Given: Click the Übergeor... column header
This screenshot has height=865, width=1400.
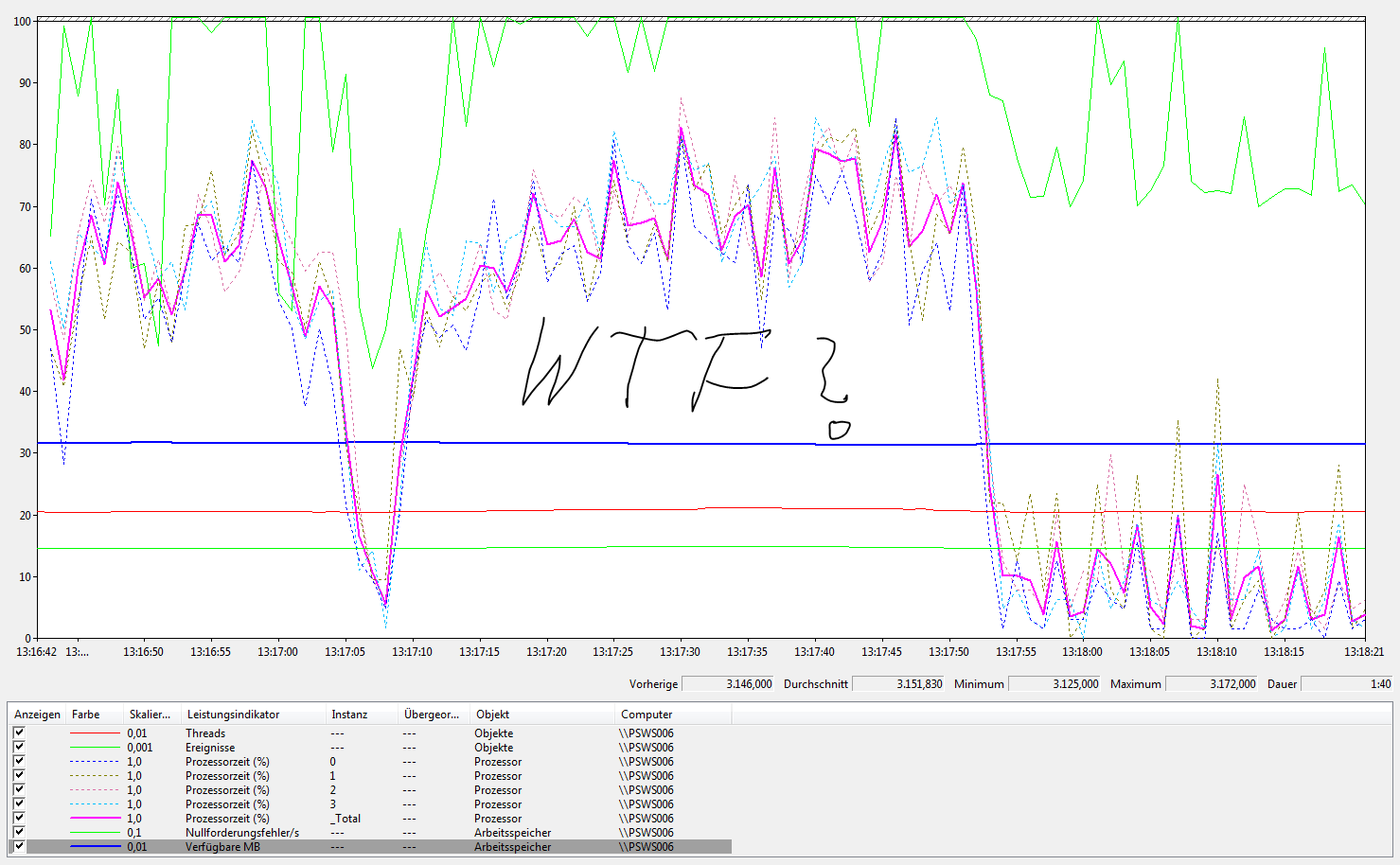Looking at the screenshot, I should point(434,715).
